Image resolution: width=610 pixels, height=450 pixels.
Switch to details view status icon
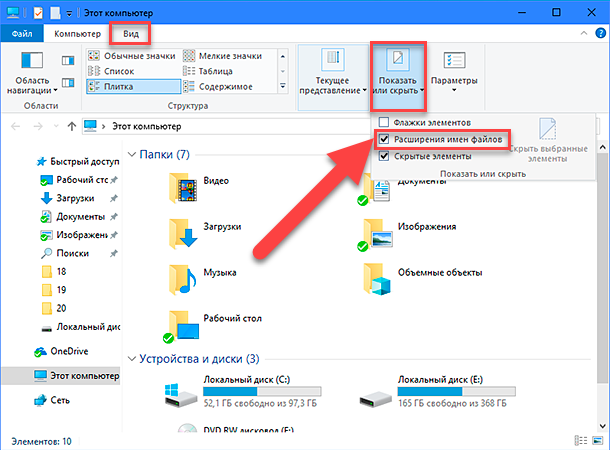(581, 441)
